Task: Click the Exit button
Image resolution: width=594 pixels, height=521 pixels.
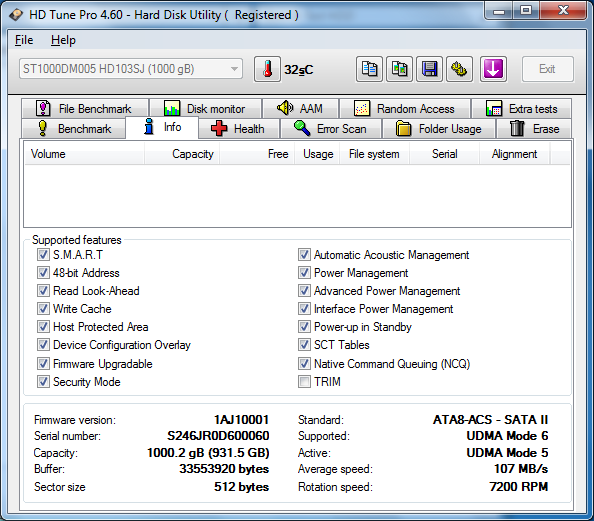Action: pyautogui.click(x=547, y=69)
